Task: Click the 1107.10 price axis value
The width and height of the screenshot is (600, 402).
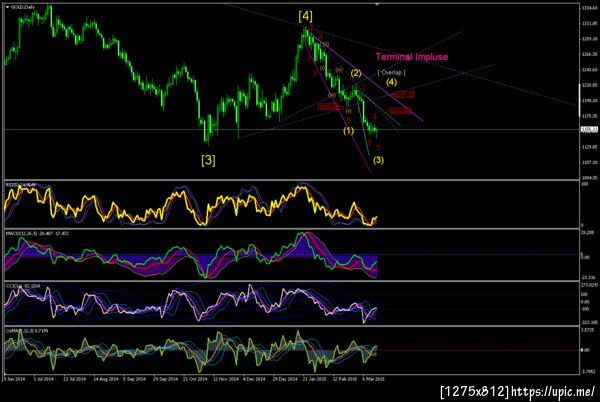Action: point(589,162)
